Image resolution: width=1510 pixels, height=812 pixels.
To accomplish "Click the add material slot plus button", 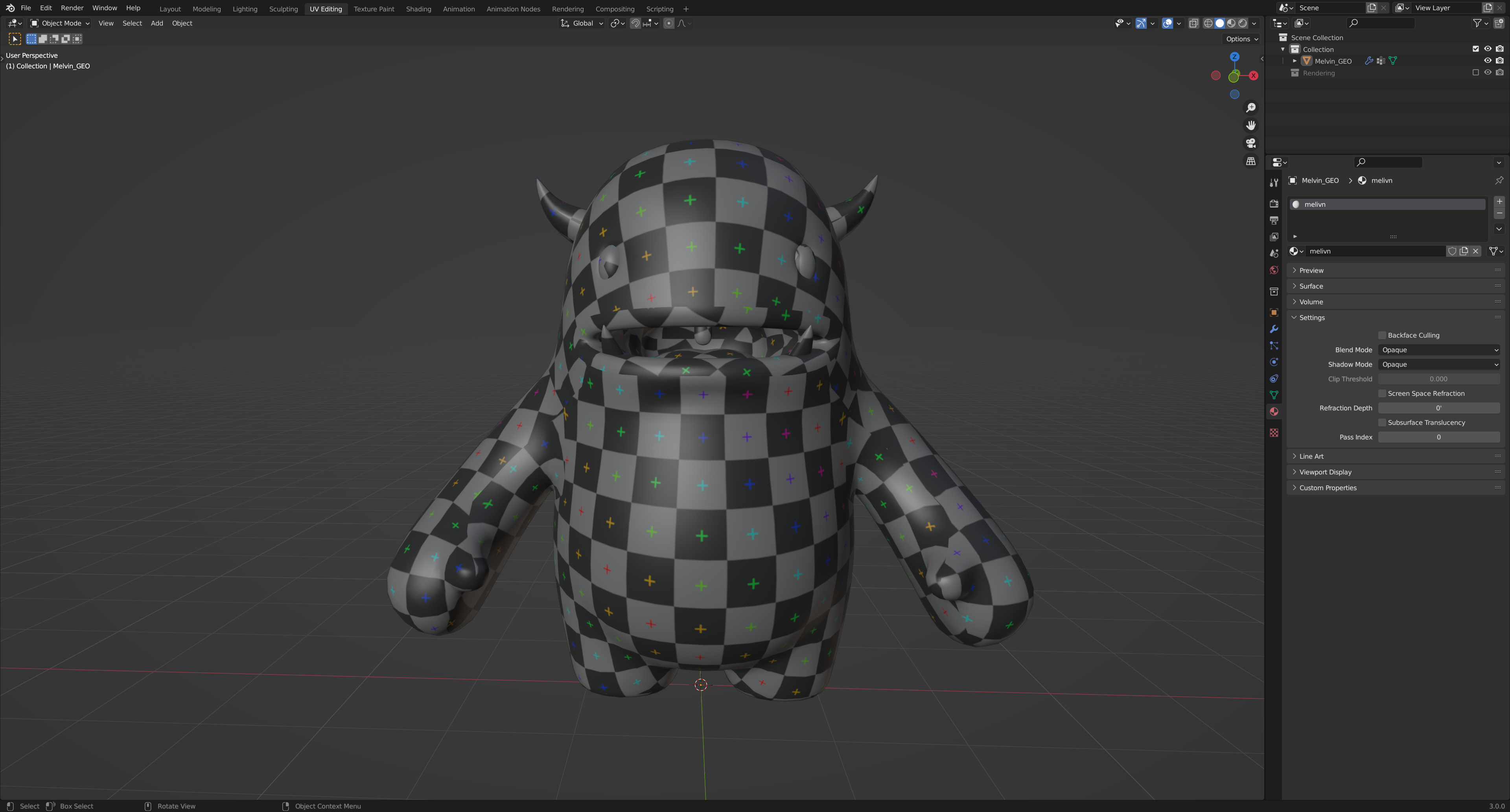I will [x=1499, y=202].
